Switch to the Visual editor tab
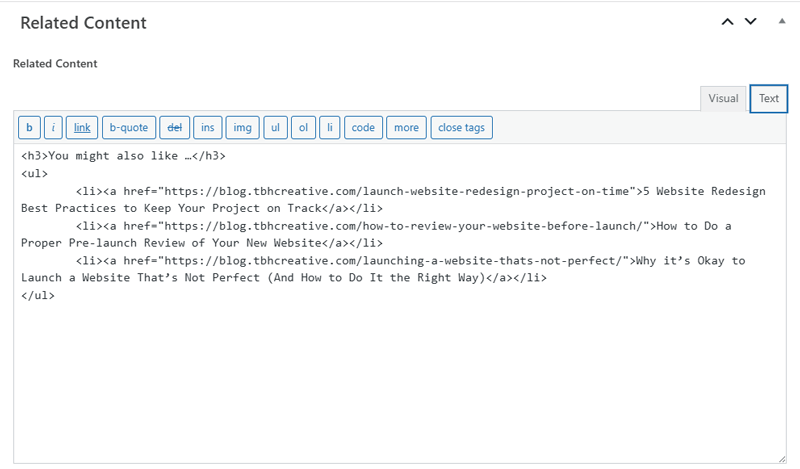800x469 pixels. [x=723, y=98]
